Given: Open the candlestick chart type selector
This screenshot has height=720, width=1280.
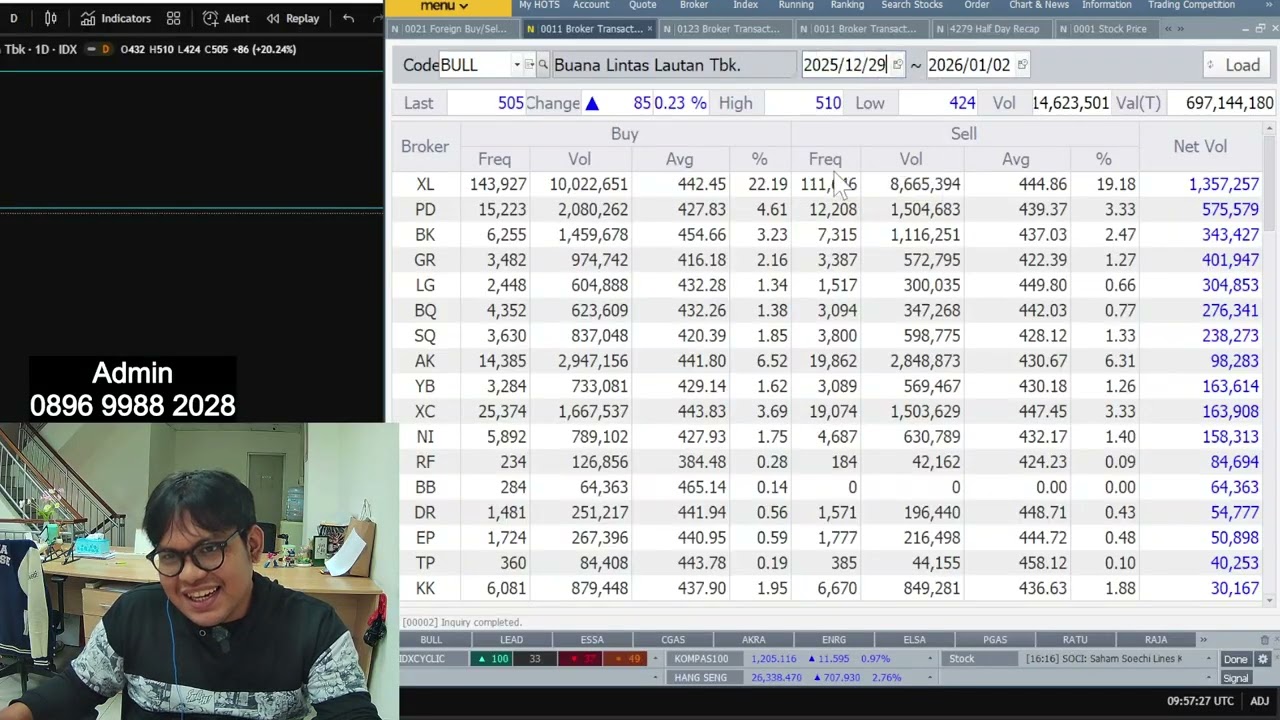Looking at the screenshot, I should [51, 18].
